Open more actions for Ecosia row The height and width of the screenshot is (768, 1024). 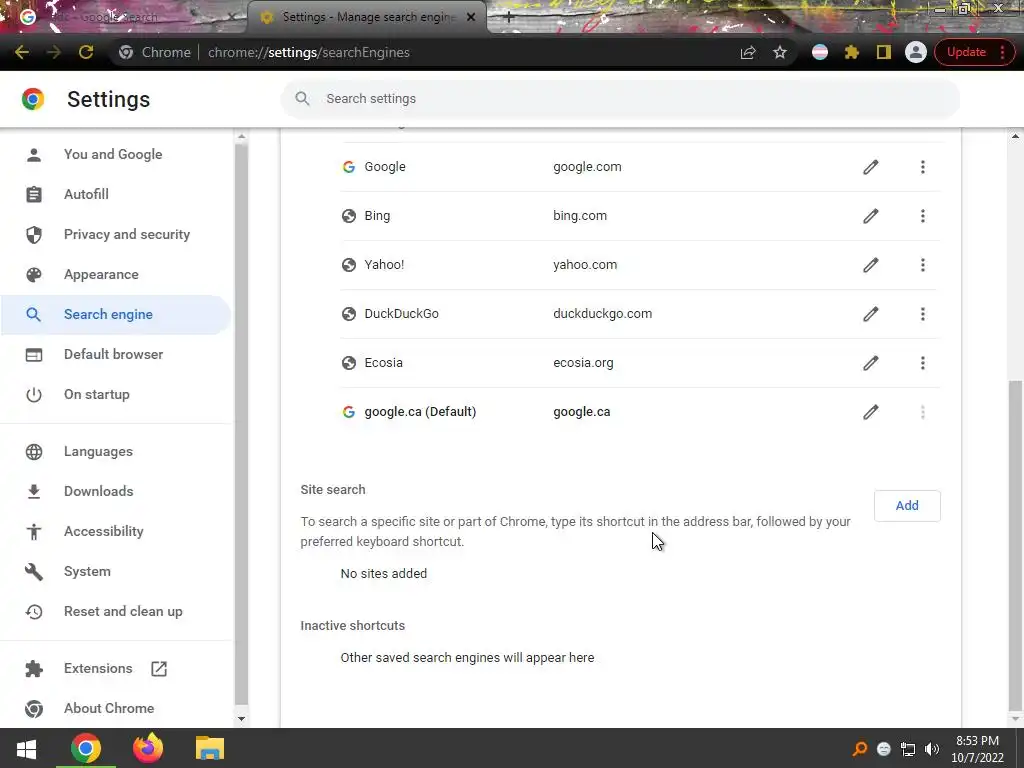point(923,363)
